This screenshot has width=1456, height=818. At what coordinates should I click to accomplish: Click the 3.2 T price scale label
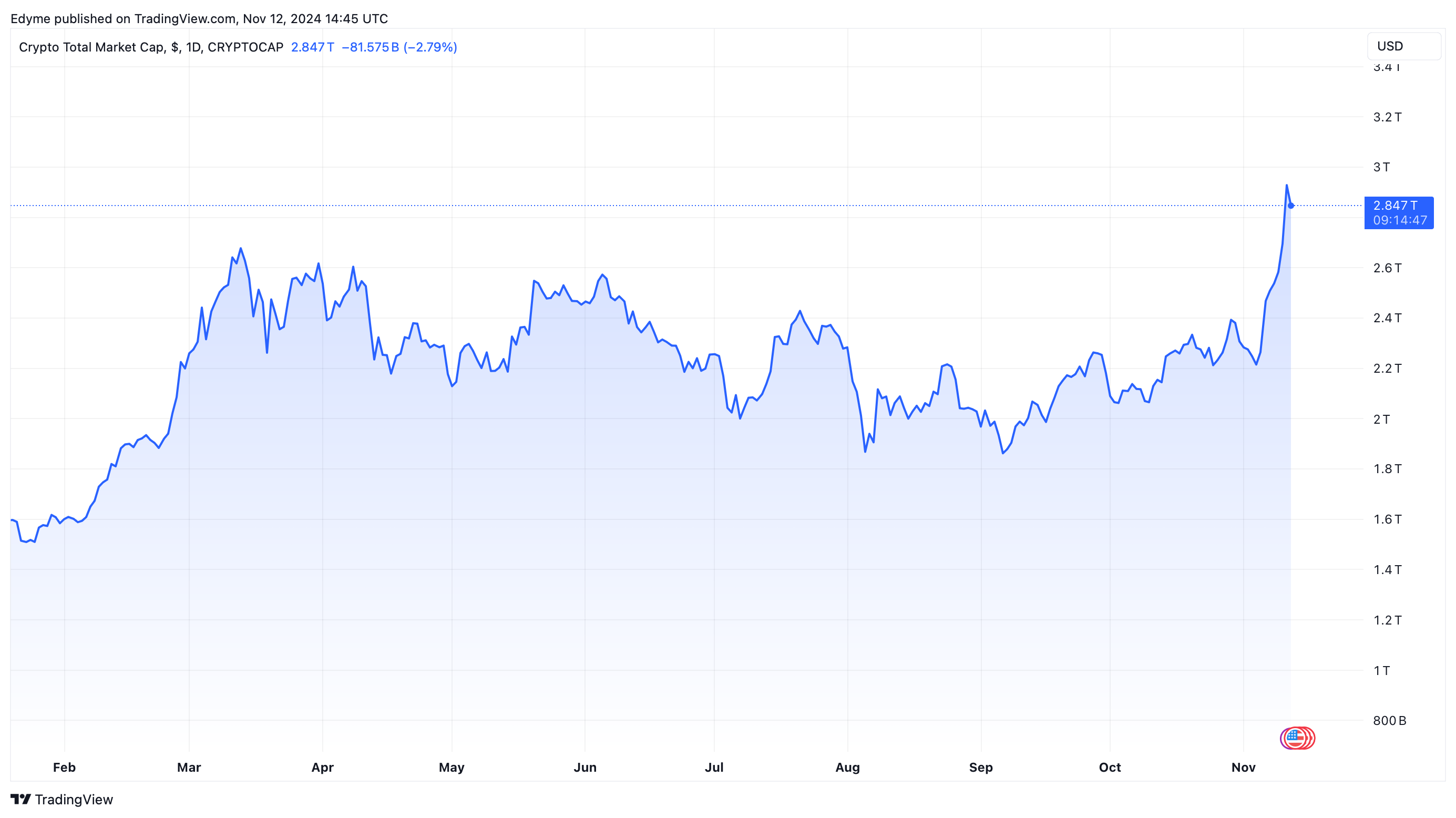tap(1387, 117)
